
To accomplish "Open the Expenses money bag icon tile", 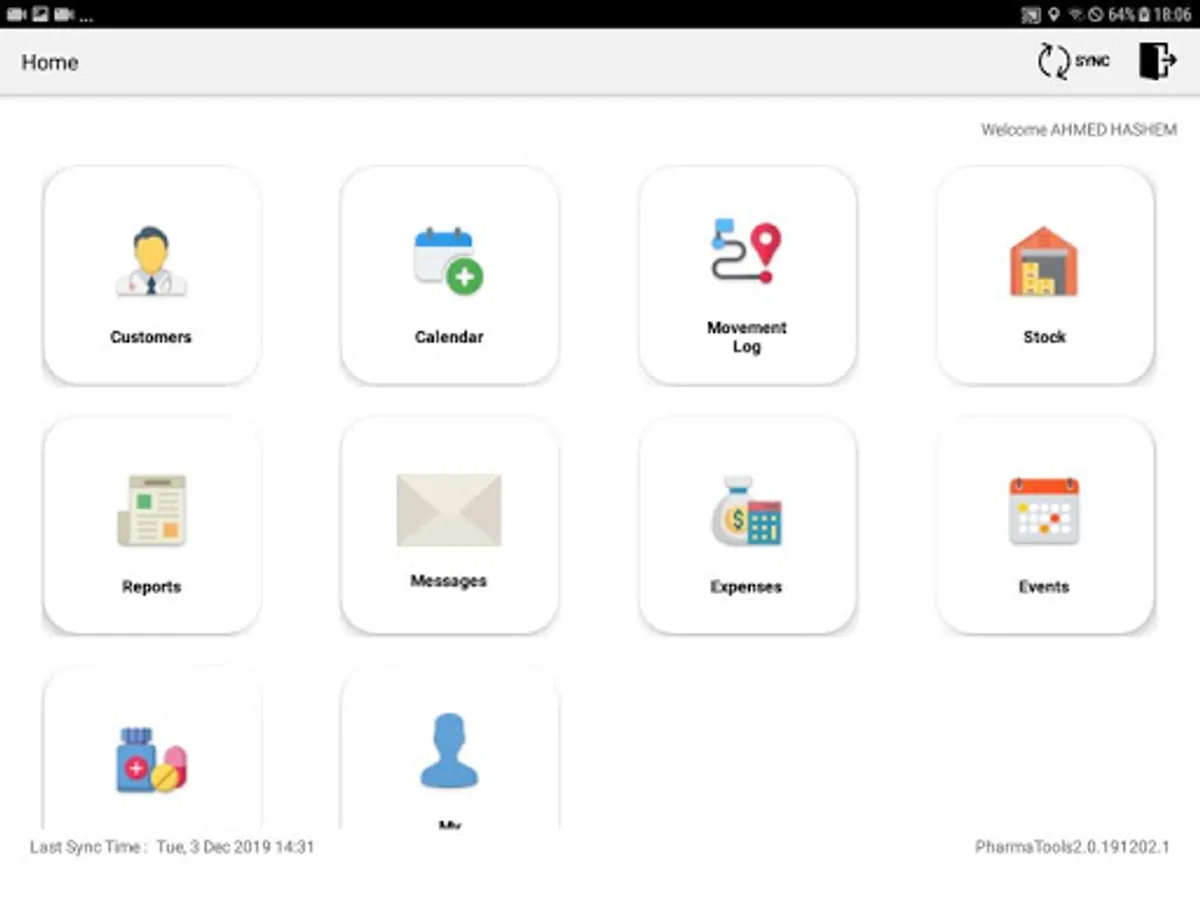I will (x=747, y=524).
